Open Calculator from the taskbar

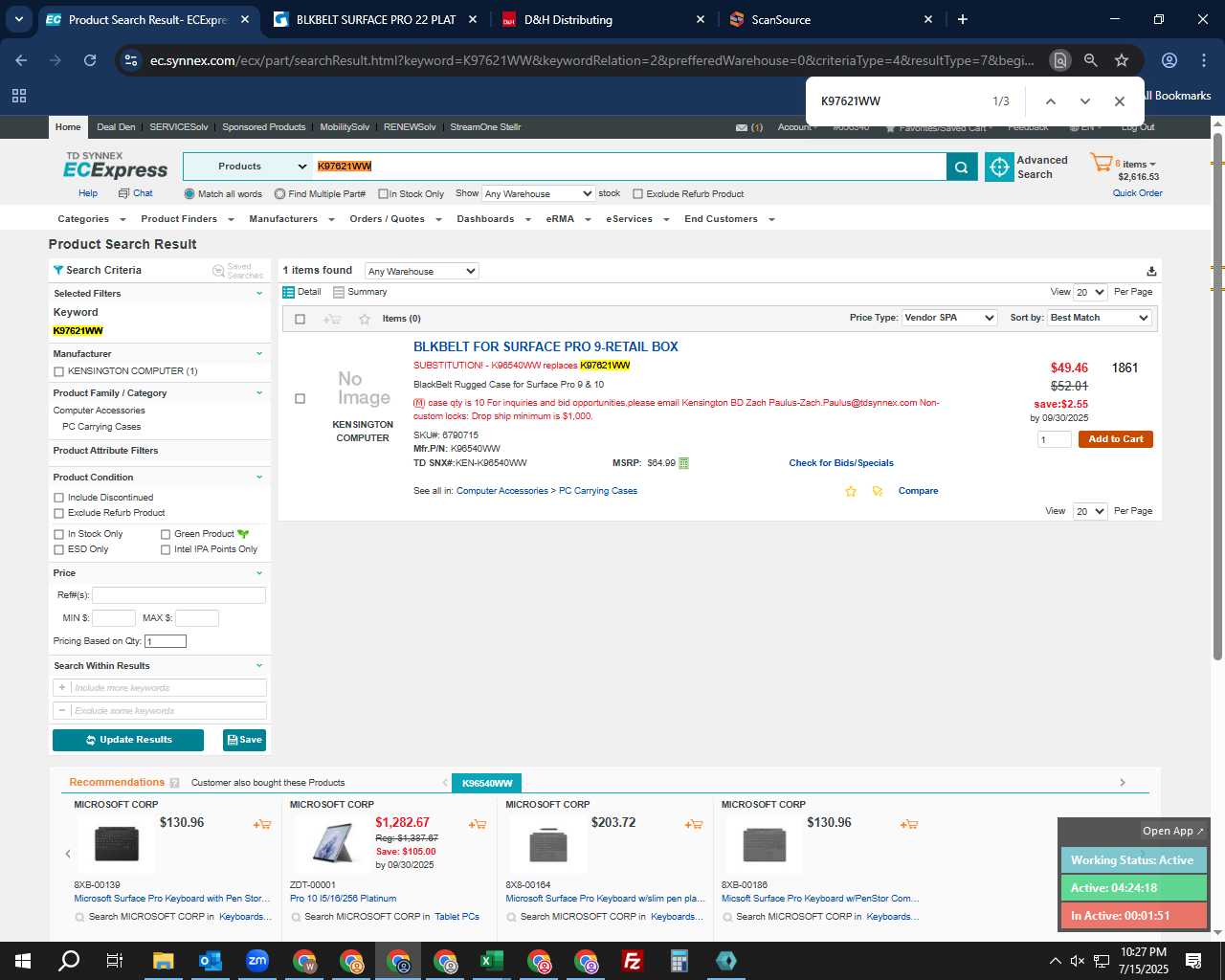pyautogui.click(x=679, y=961)
